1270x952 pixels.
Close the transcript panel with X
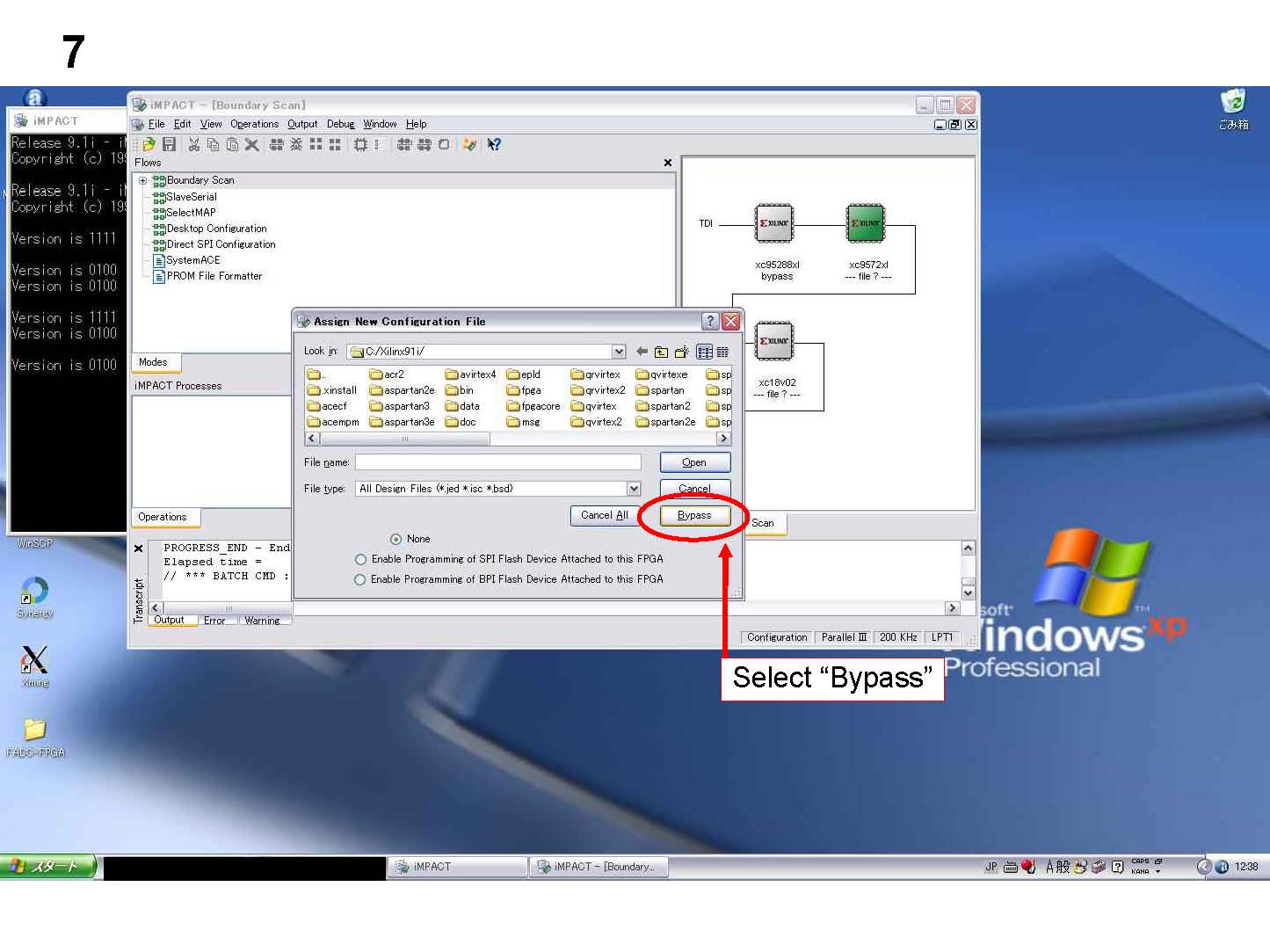pyautogui.click(x=138, y=549)
